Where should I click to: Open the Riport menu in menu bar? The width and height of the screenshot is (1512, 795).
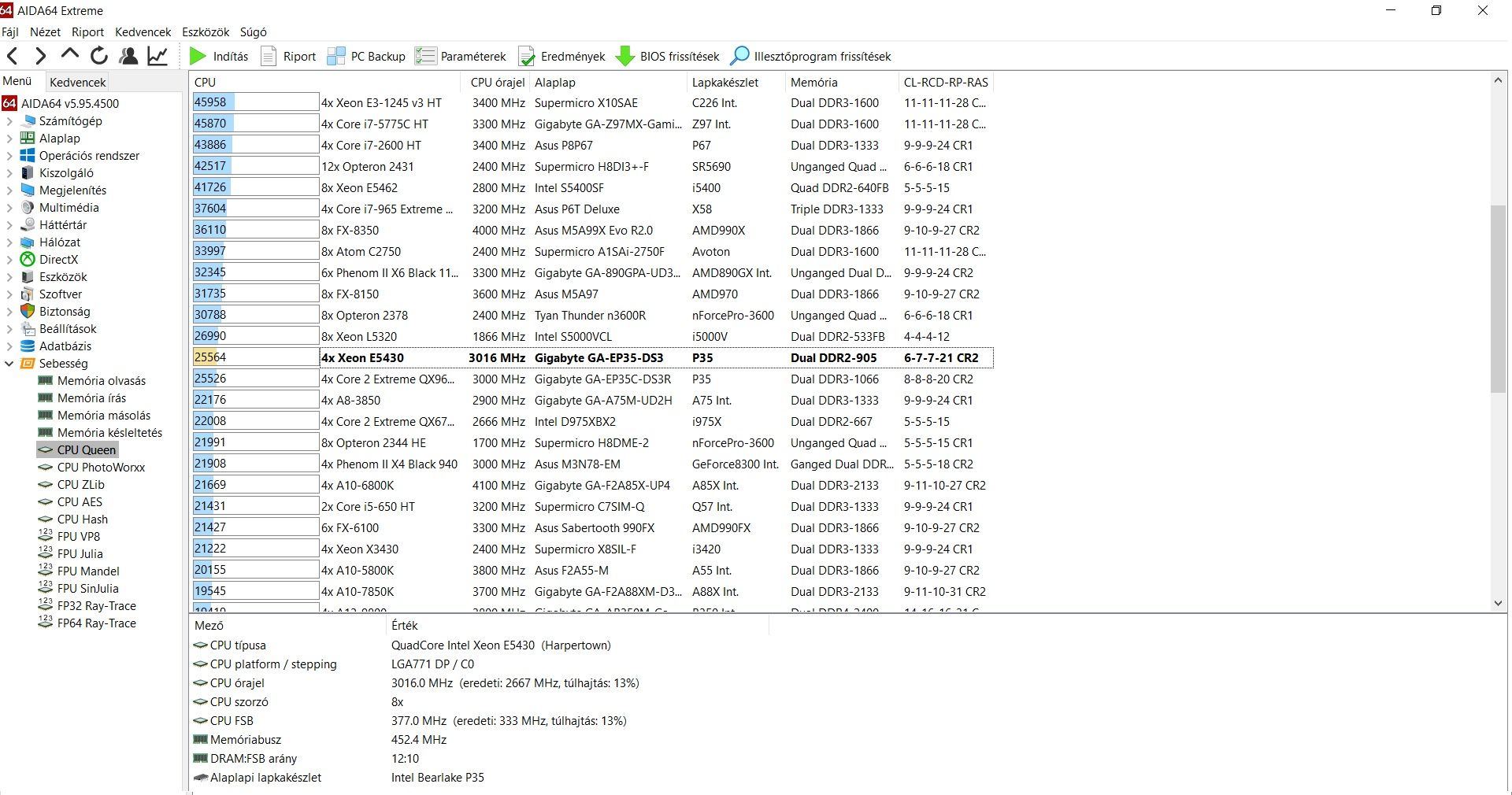tap(87, 32)
